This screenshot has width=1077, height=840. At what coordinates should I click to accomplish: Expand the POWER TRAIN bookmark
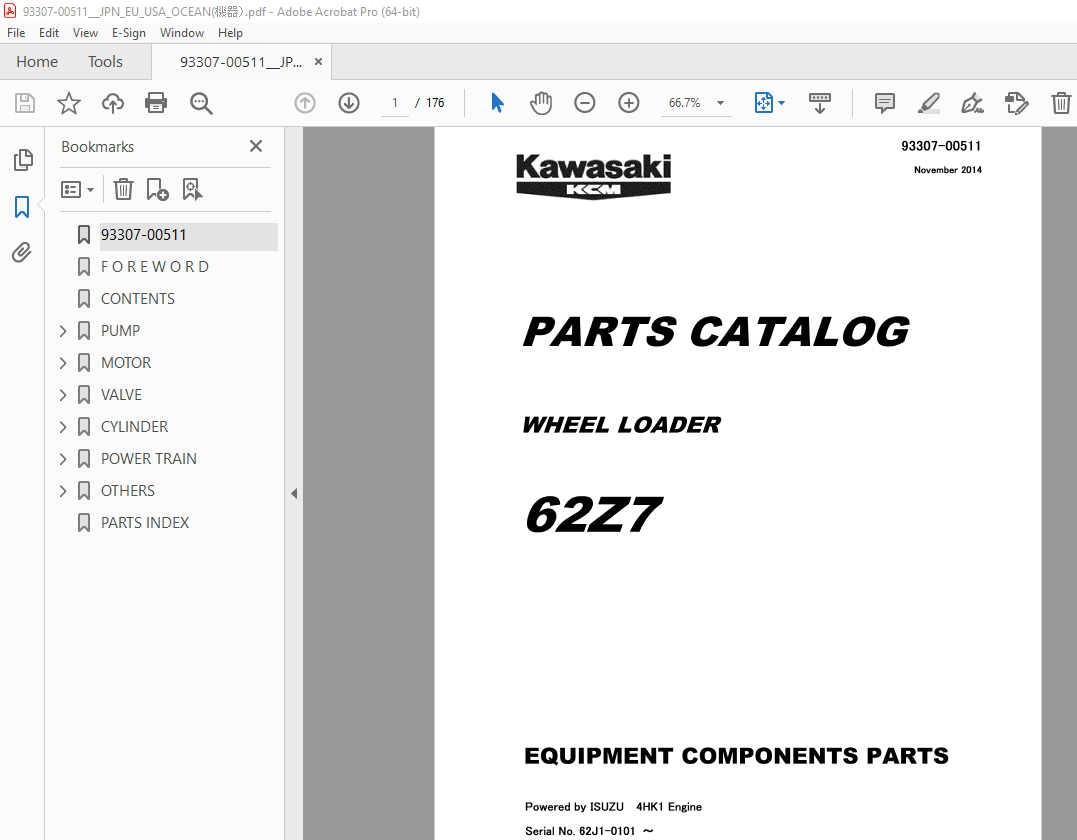63,459
